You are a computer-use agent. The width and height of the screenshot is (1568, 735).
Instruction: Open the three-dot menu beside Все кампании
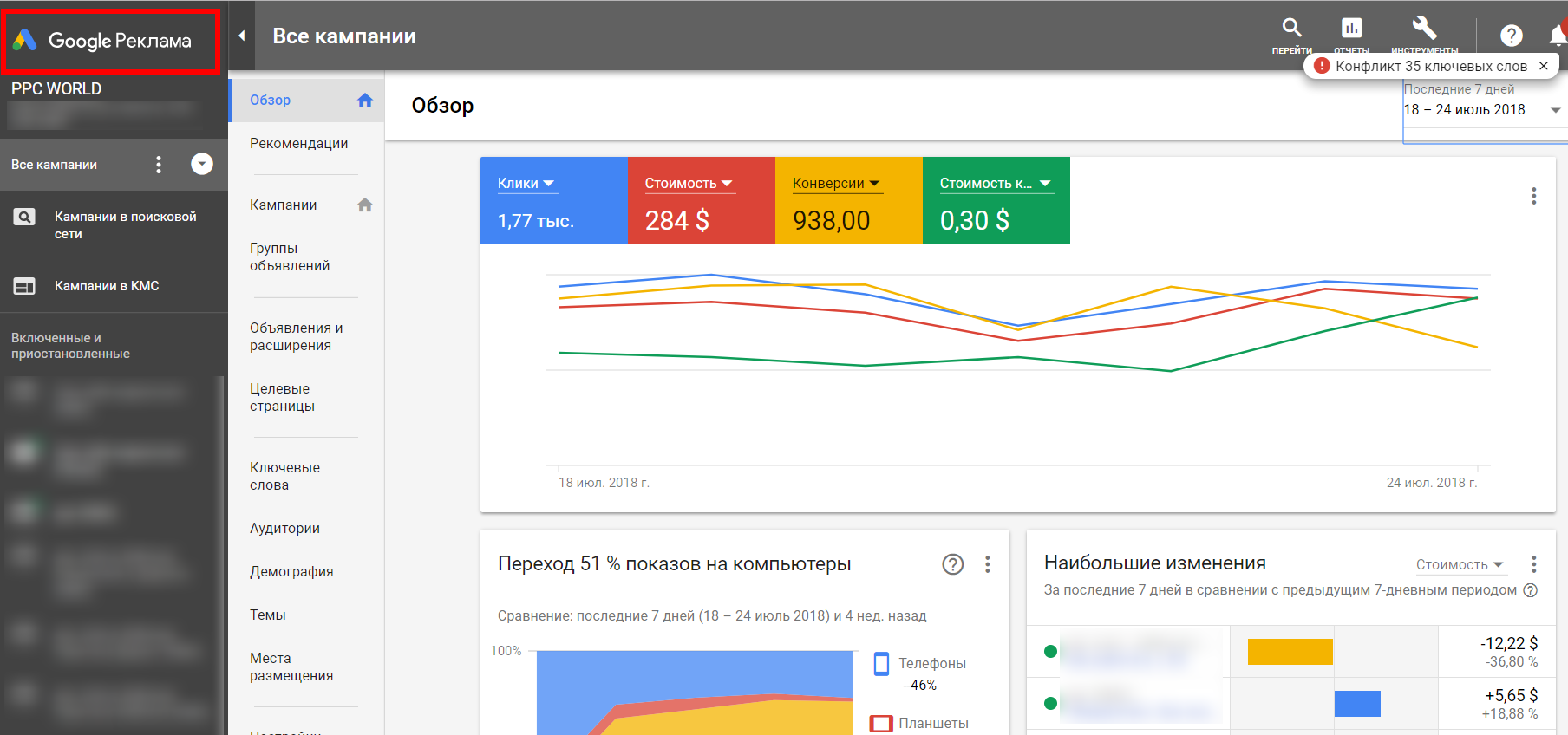pyautogui.click(x=158, y=165)
